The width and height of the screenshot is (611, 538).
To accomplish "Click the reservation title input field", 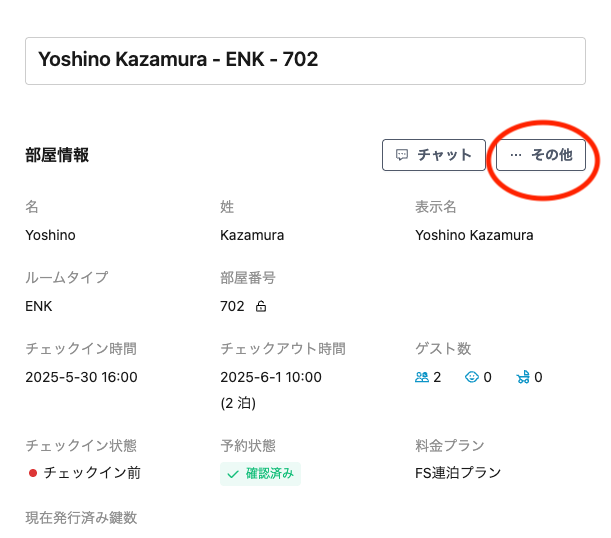I will click(x=305, y=61).
